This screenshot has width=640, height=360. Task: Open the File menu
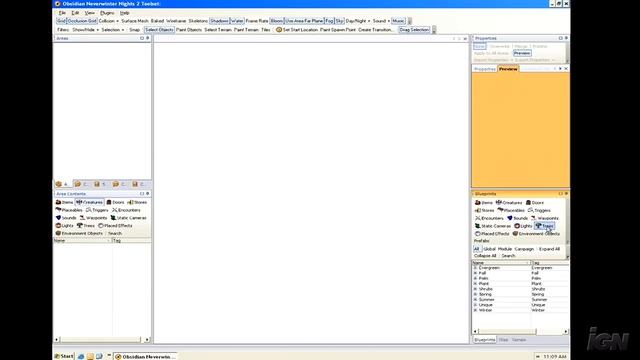tap(62, 13)
